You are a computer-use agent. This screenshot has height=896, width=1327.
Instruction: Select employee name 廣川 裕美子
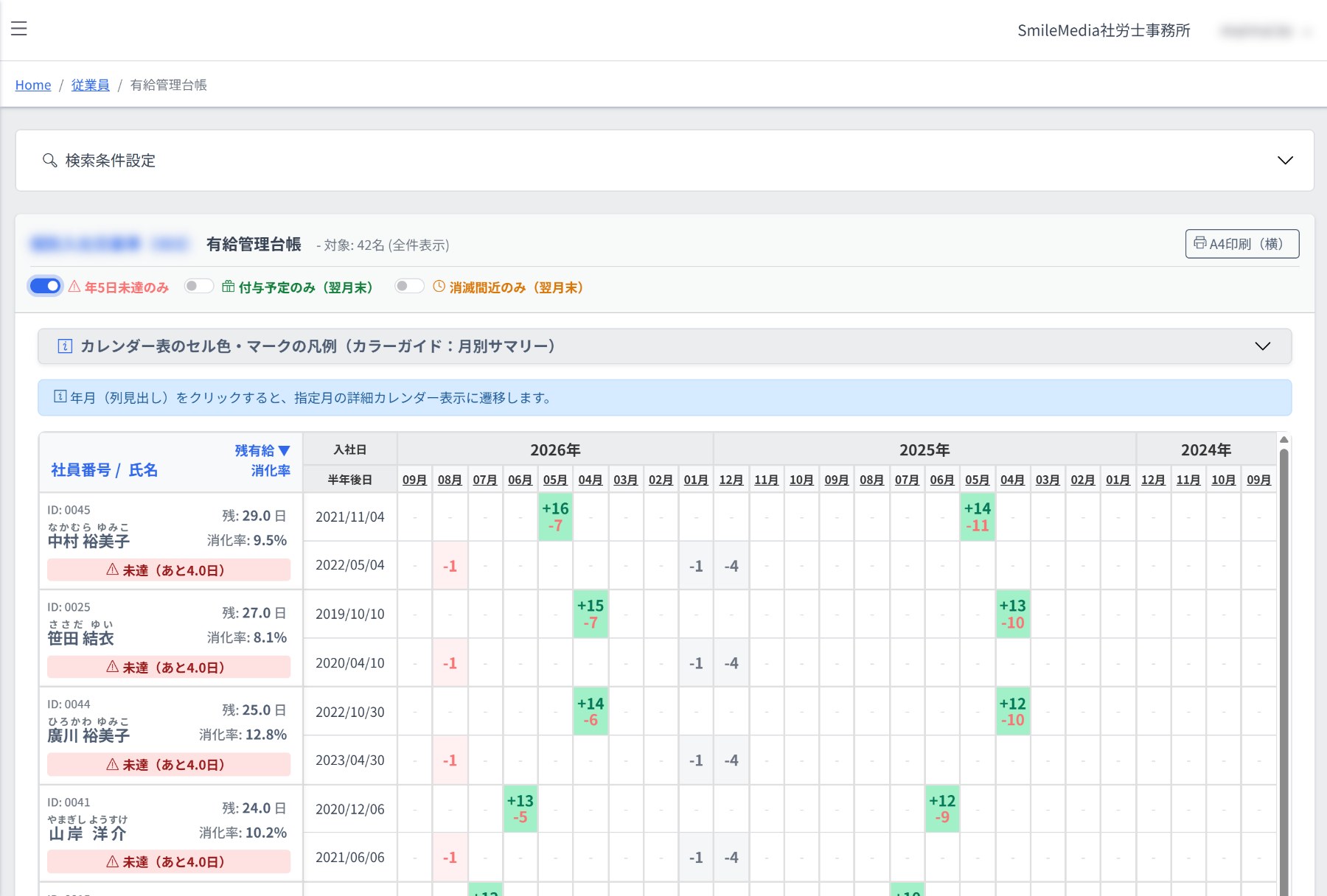pyautogui.click(x=88, y=735)
